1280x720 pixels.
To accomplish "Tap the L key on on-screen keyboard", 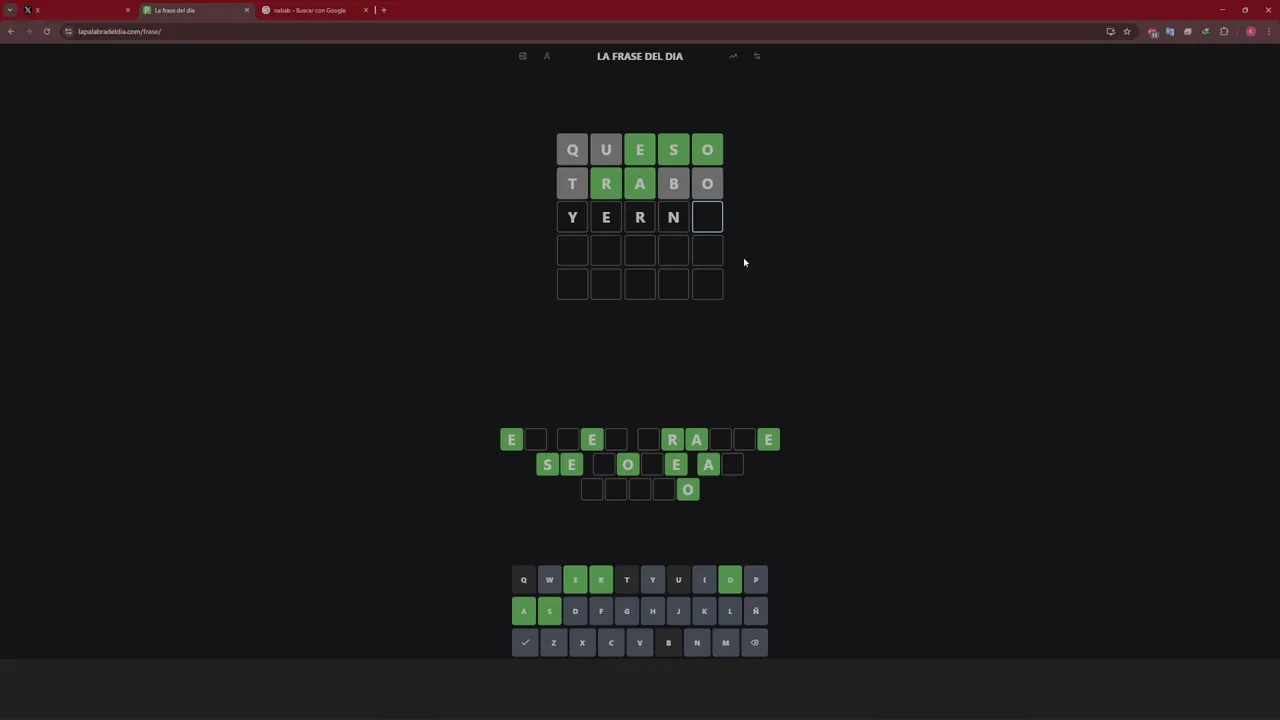I will click(x=730, y=611).
